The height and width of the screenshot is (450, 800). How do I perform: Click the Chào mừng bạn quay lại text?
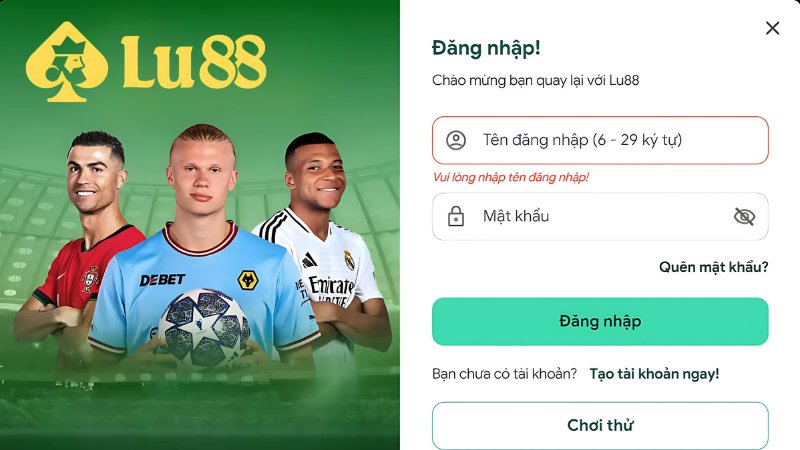click(x=535, y=81)
